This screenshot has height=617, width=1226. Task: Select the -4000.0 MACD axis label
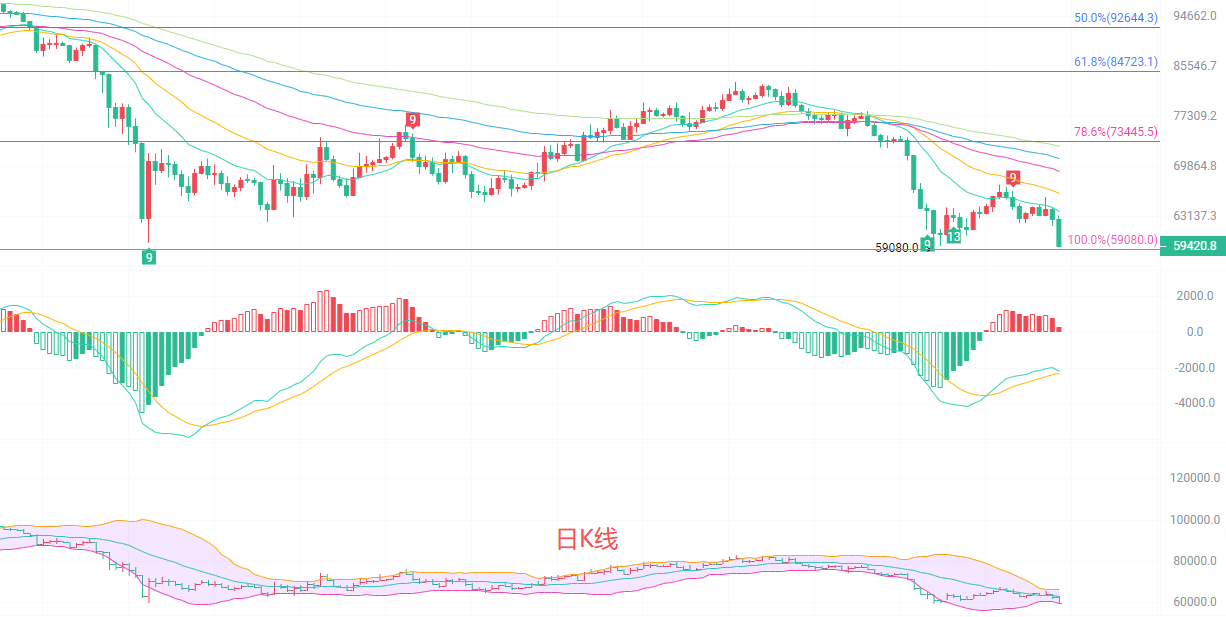1196,404
